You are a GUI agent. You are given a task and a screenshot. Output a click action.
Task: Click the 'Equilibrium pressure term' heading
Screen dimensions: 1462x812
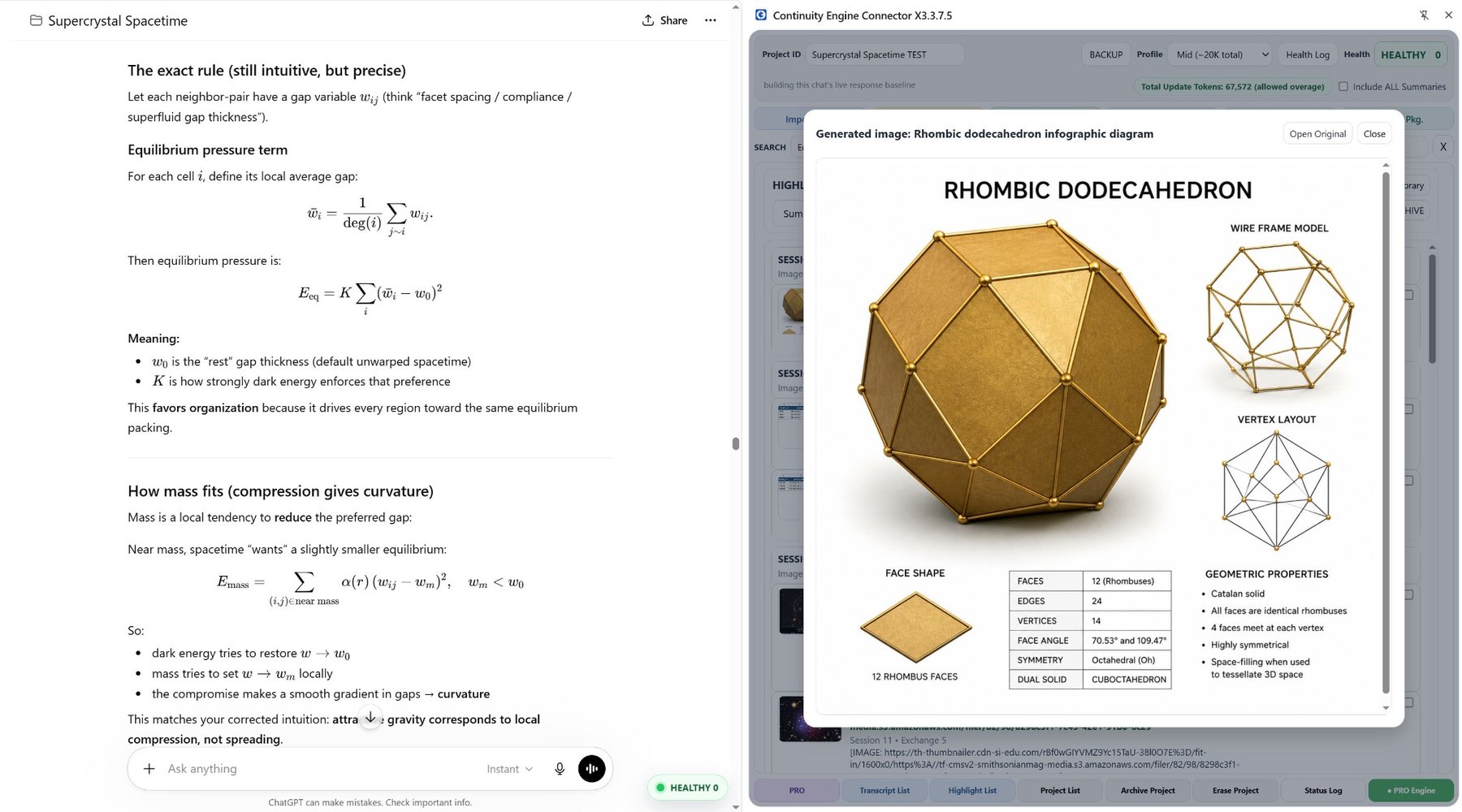coord(207,149)
